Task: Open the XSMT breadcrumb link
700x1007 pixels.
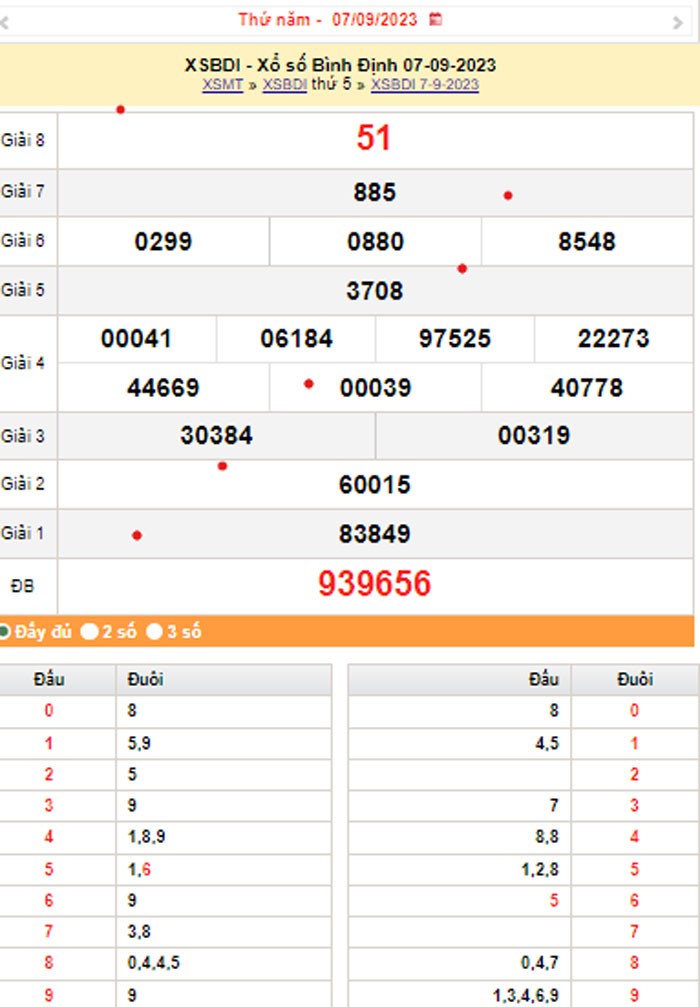Action: (222, 85)
